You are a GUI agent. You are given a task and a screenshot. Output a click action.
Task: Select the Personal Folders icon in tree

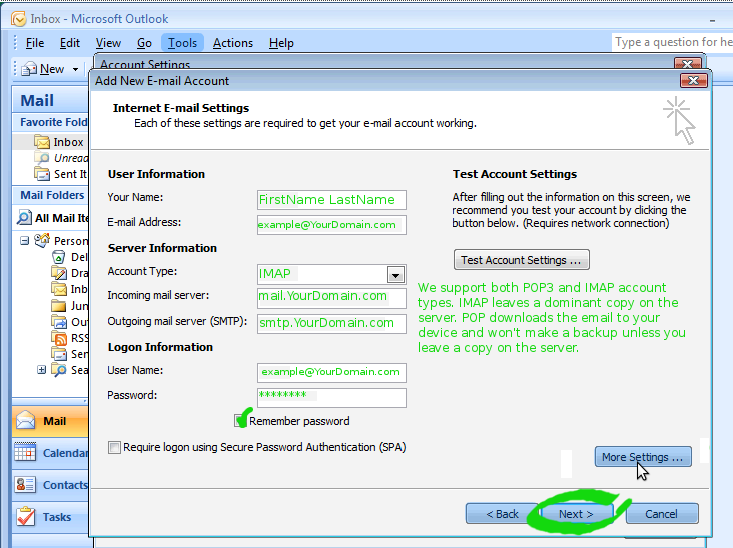[42, 240]
